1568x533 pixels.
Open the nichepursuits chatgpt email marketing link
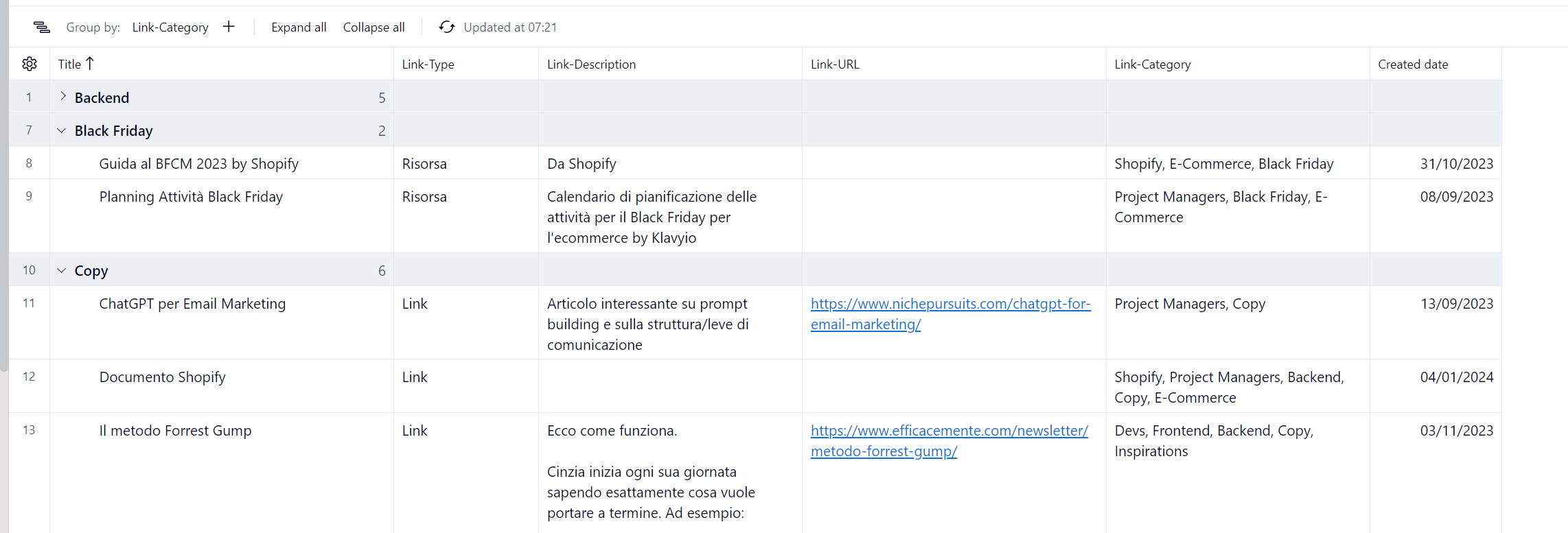click(x=949, y=305)
